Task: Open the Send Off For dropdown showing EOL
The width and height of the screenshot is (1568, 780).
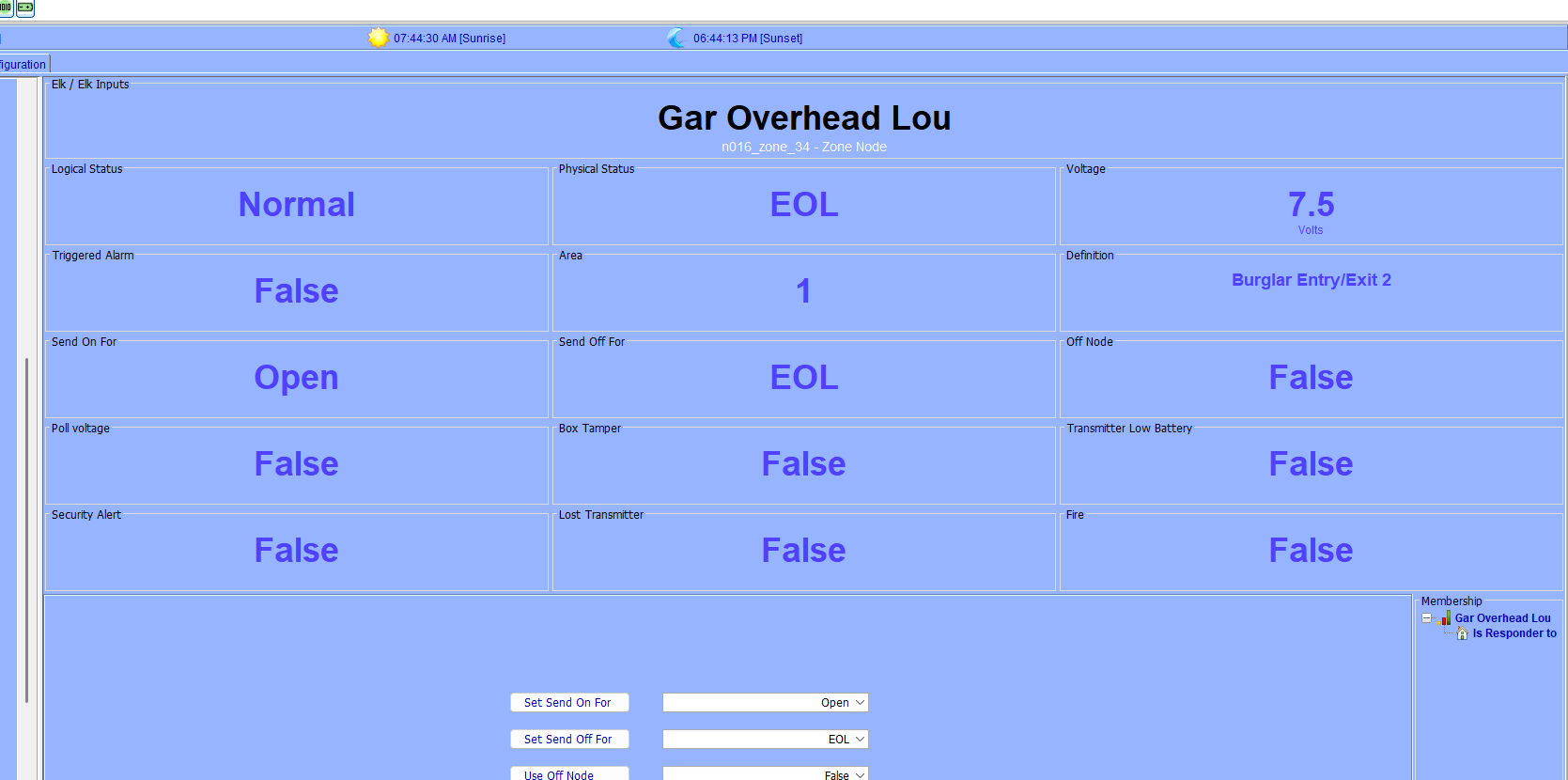Action: click(x=860, y=740)
